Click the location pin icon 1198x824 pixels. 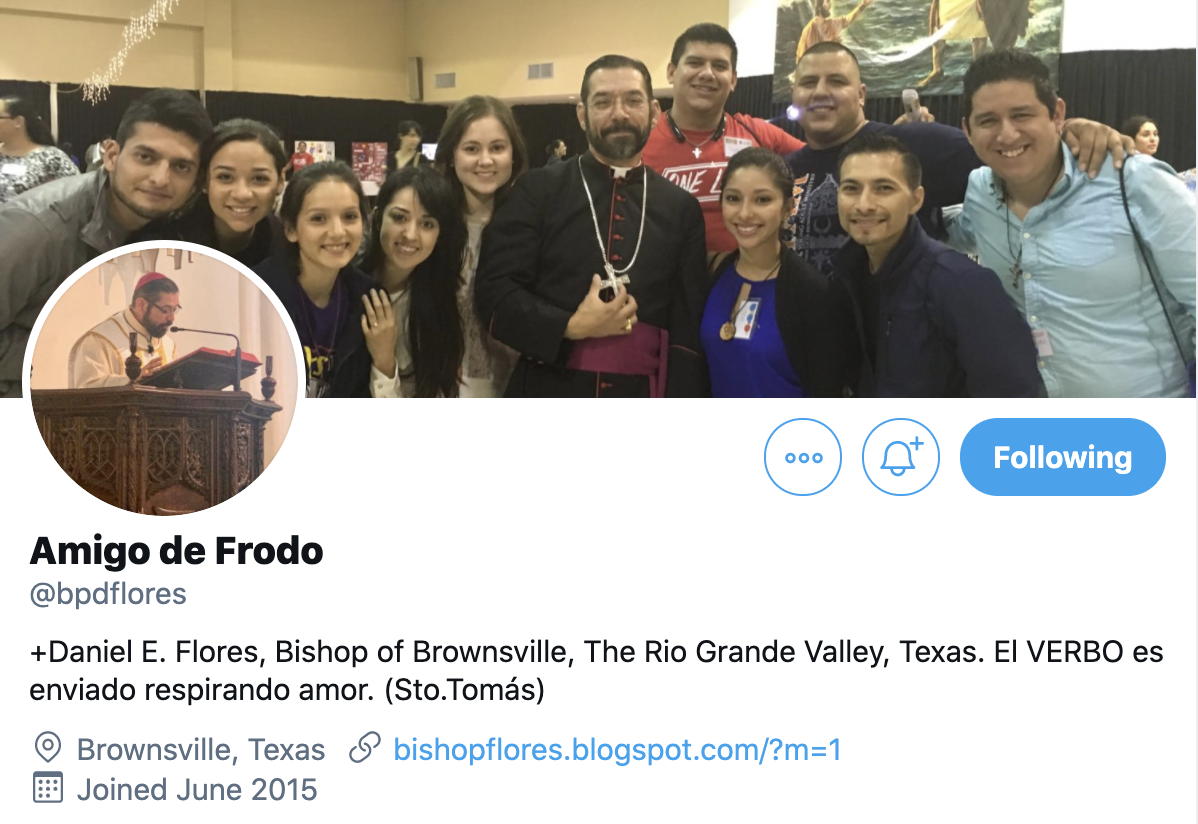tap(48, 748)
